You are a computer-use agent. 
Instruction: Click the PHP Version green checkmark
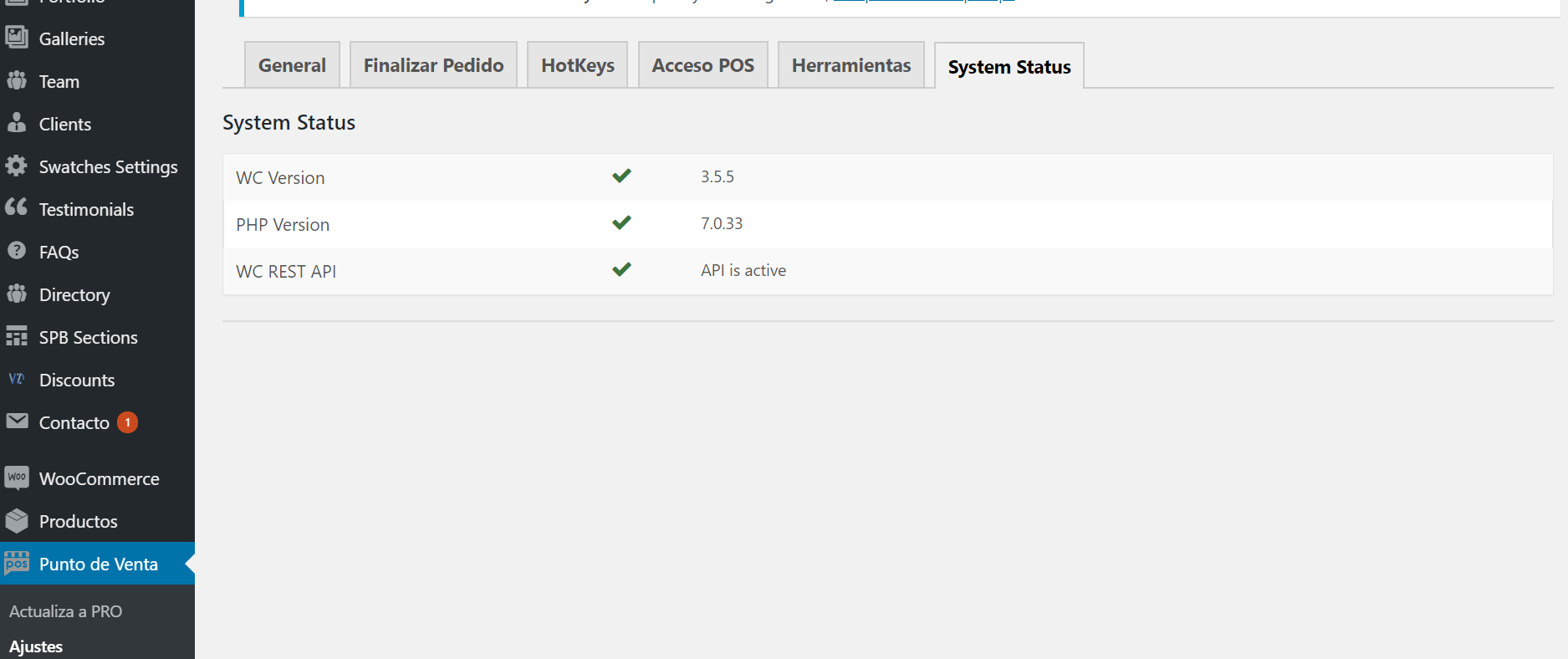tap(621, 222)
